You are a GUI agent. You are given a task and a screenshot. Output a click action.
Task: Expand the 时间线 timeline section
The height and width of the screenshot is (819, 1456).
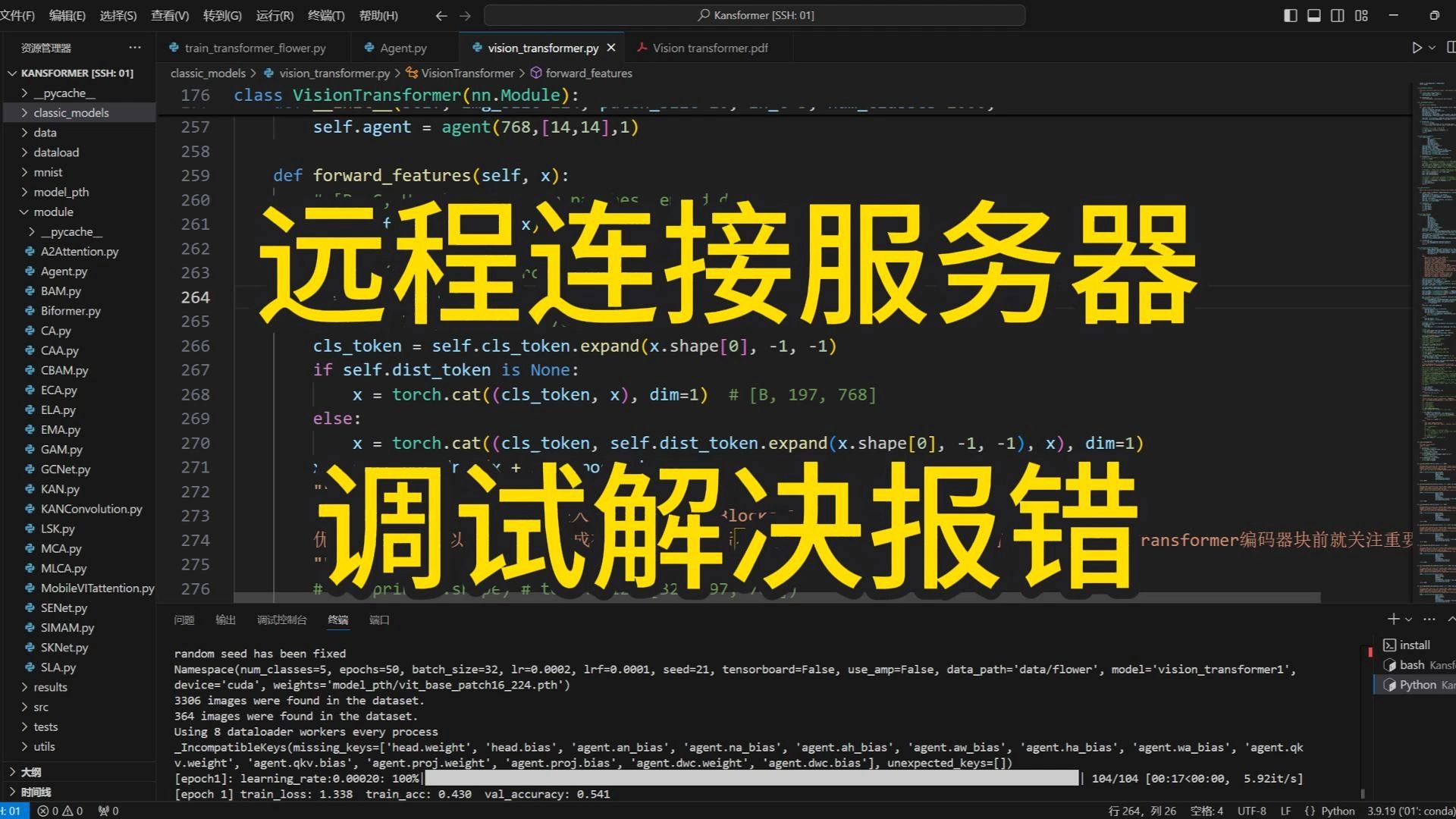click(78, 792)
